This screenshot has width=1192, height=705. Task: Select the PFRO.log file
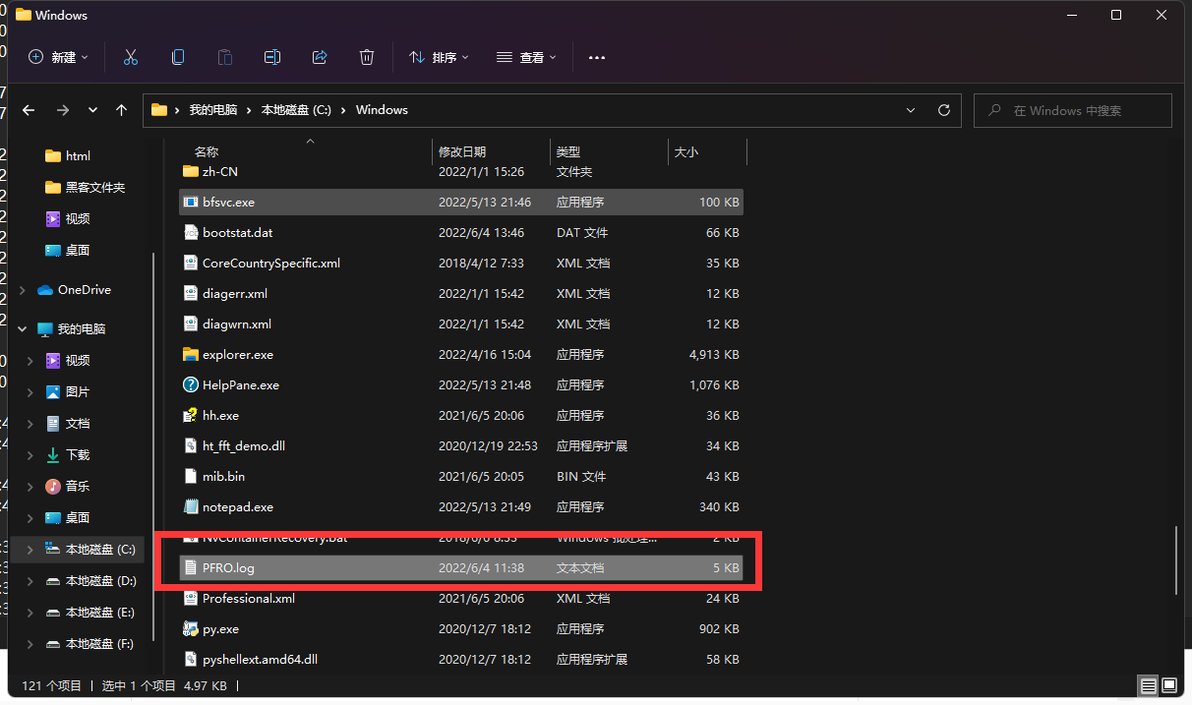coord(461,568)
